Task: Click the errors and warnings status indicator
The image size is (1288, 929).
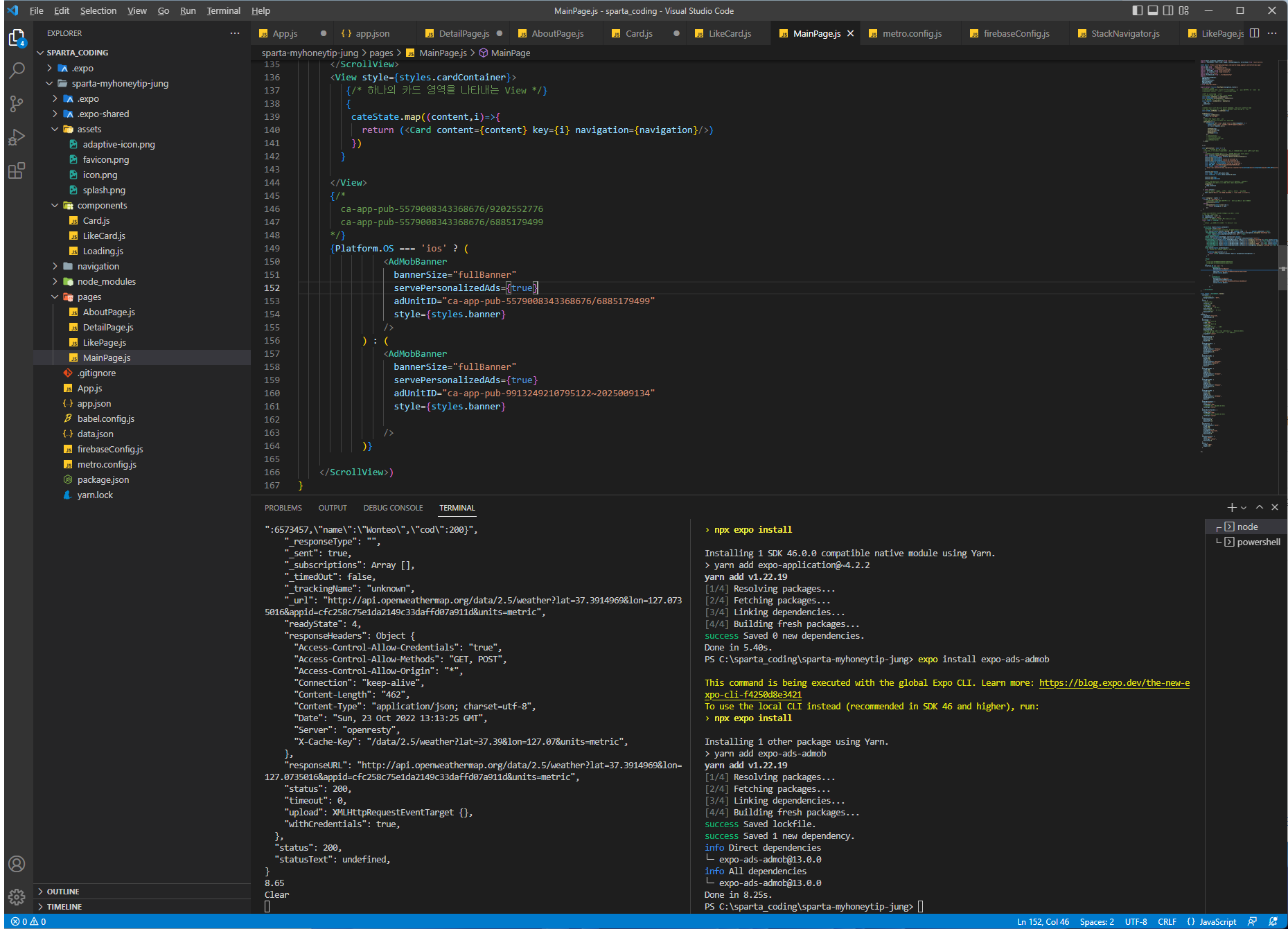Action: [x=28, y=921]
